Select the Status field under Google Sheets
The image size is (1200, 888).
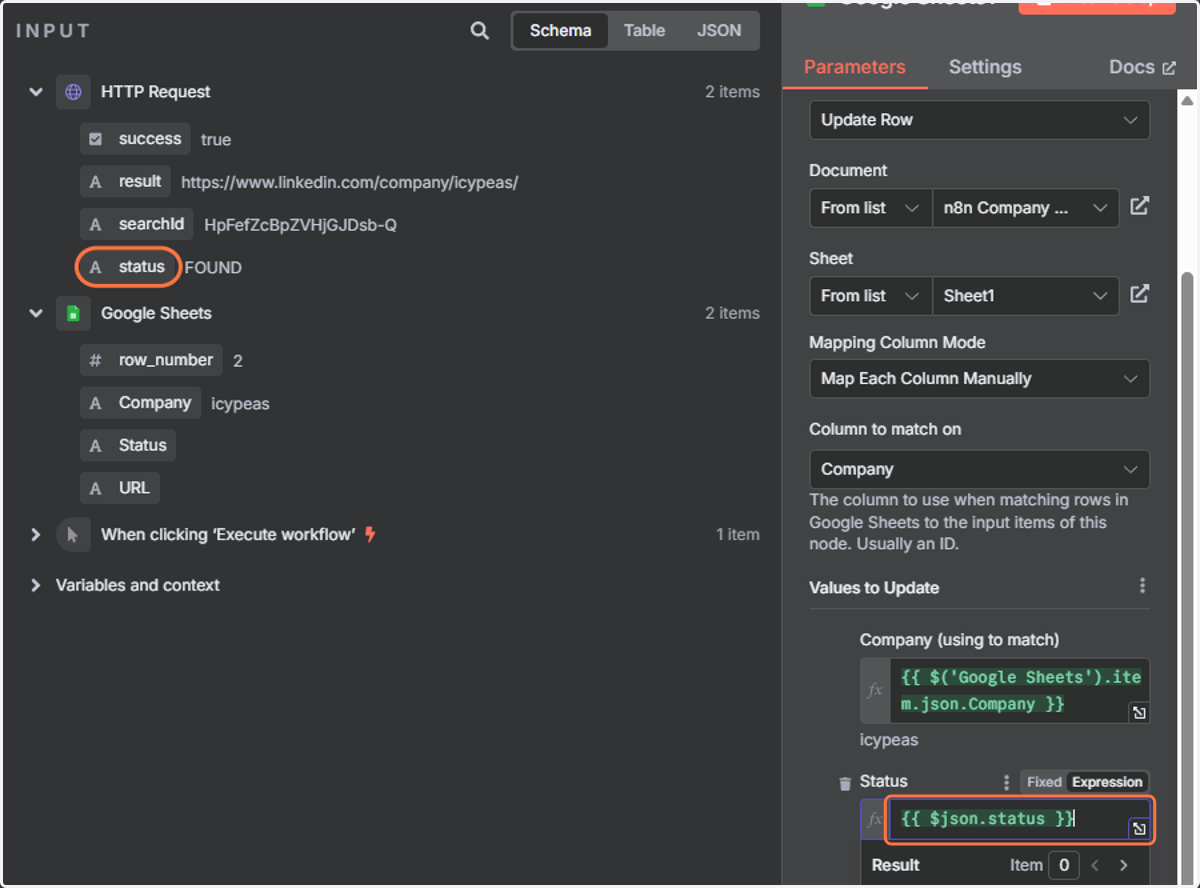point(128,446)
